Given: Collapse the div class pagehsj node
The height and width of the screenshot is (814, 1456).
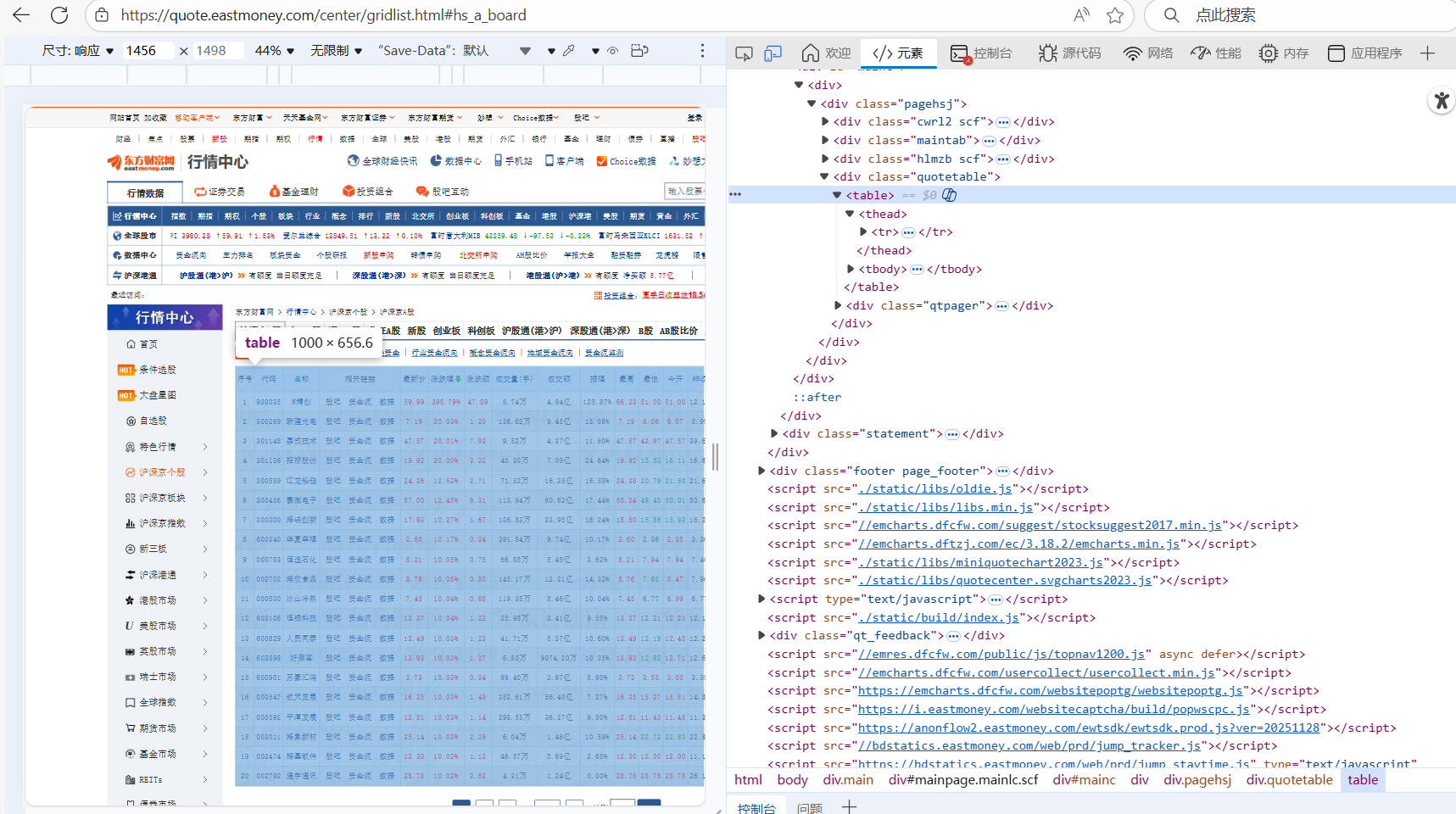Looking at the screenshot, I should tap(812, 104).
